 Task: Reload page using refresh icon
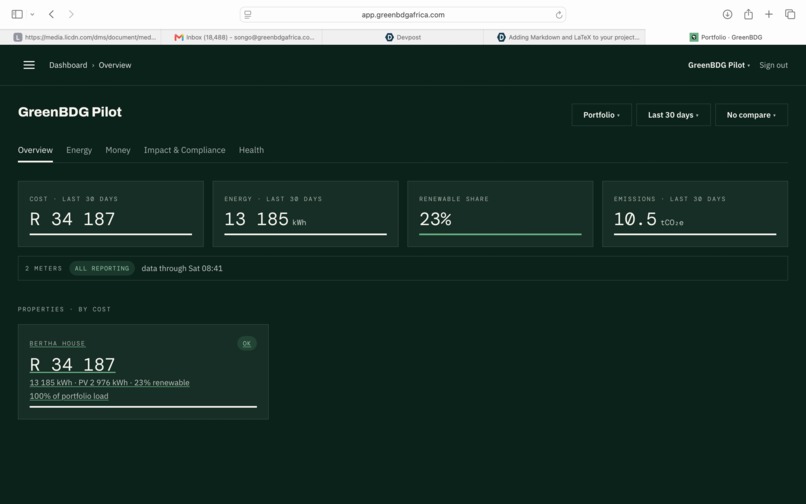coord(559,15)
